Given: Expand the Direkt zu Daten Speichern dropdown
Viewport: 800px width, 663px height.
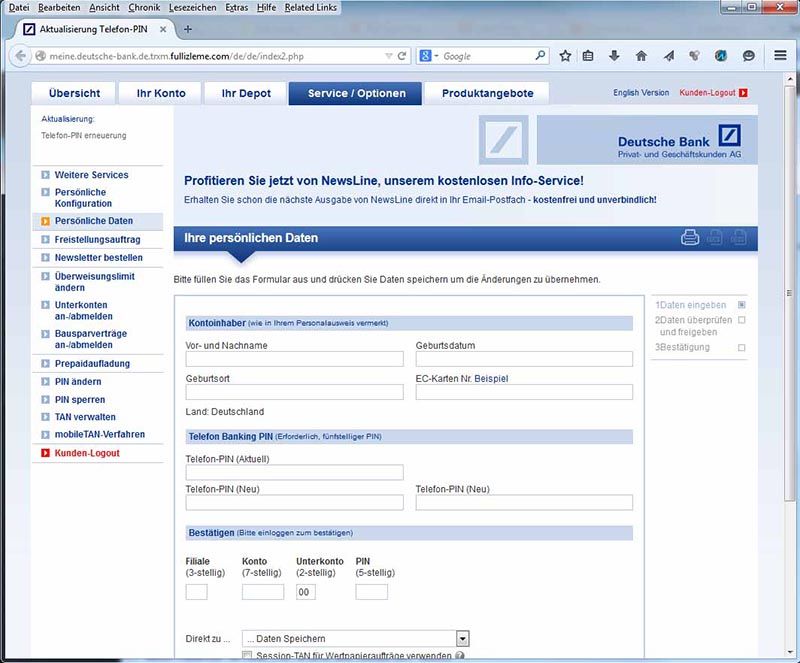Looking at the screenshot, I should 462,639.
